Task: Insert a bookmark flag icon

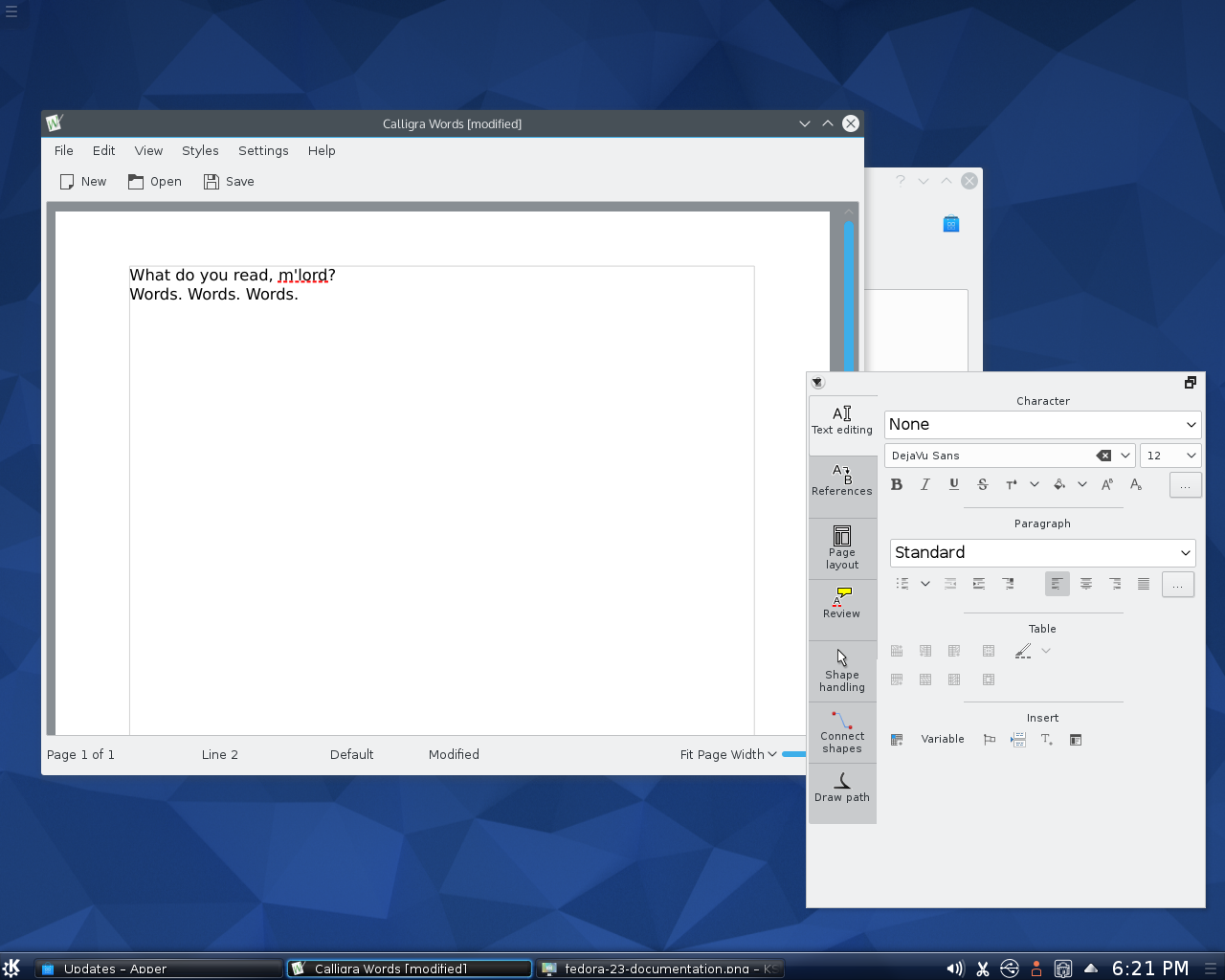Action: [x=990, y=740]
